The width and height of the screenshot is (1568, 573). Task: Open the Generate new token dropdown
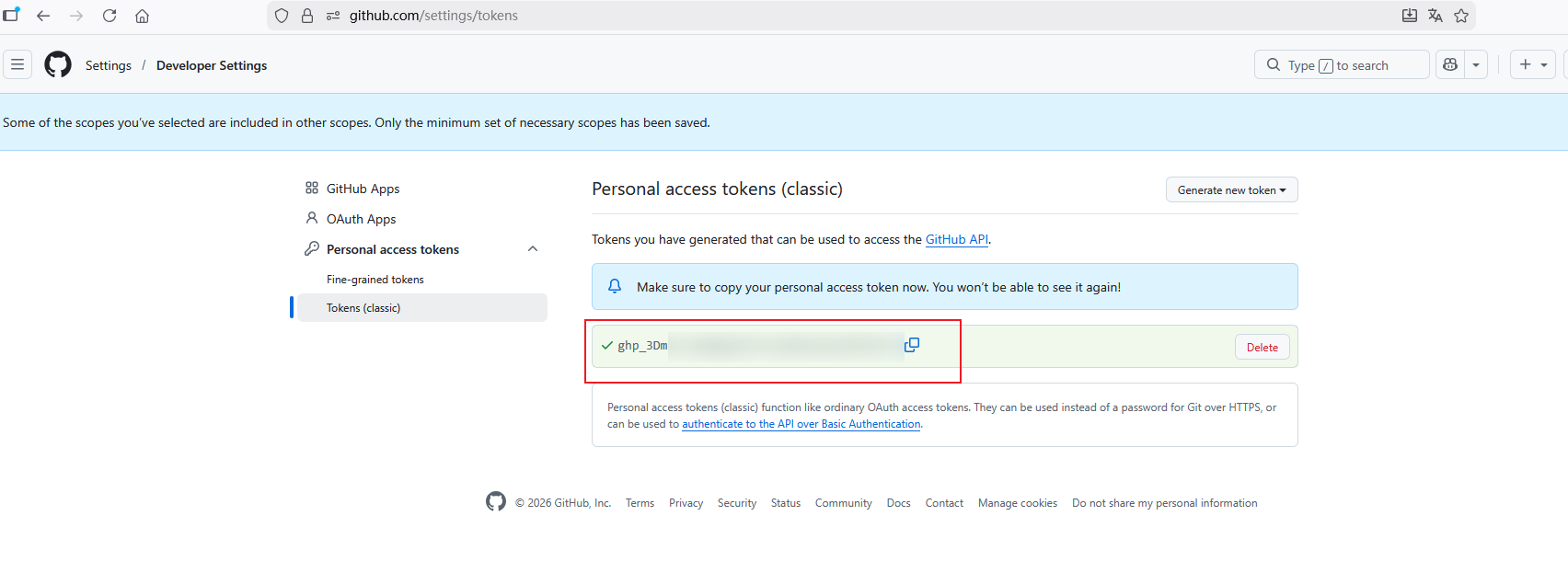coord(1231,189)
